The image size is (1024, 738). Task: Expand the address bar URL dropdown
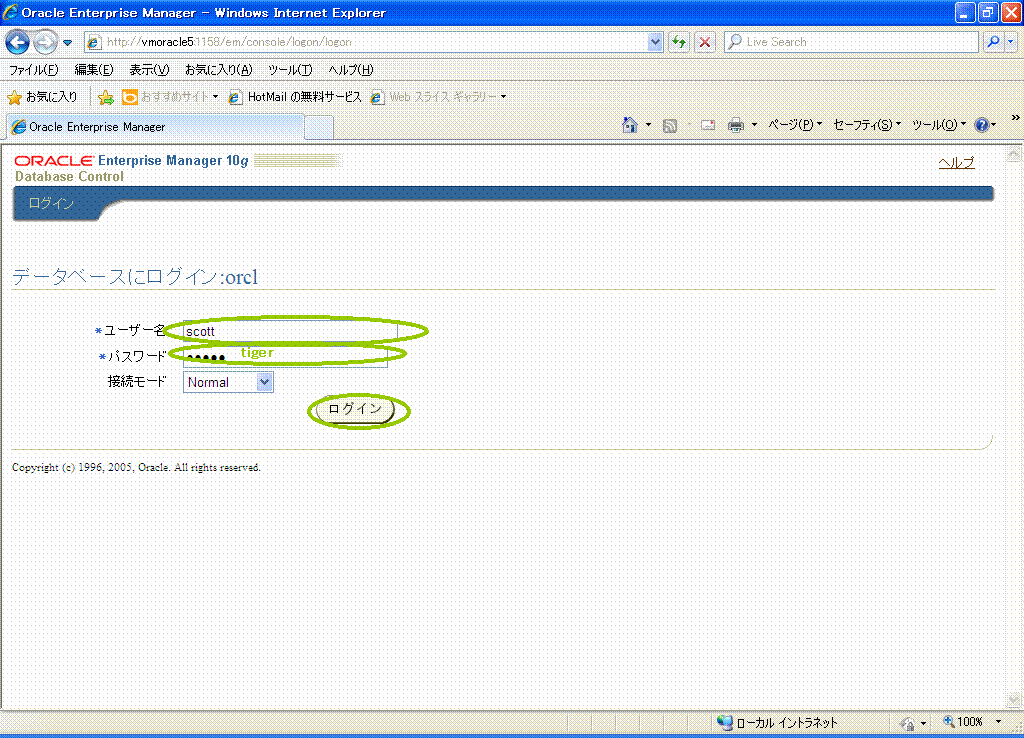coord(655,42)
